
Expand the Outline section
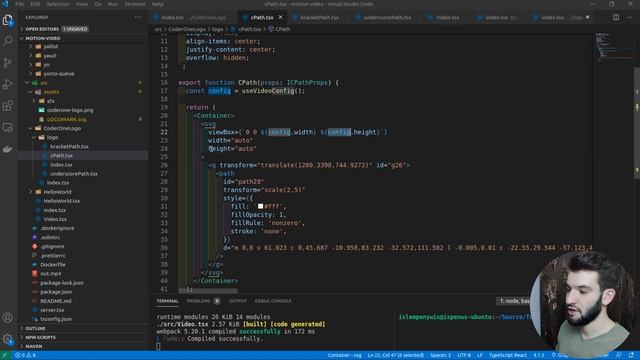pyautogui.click(x=36, y=328)
